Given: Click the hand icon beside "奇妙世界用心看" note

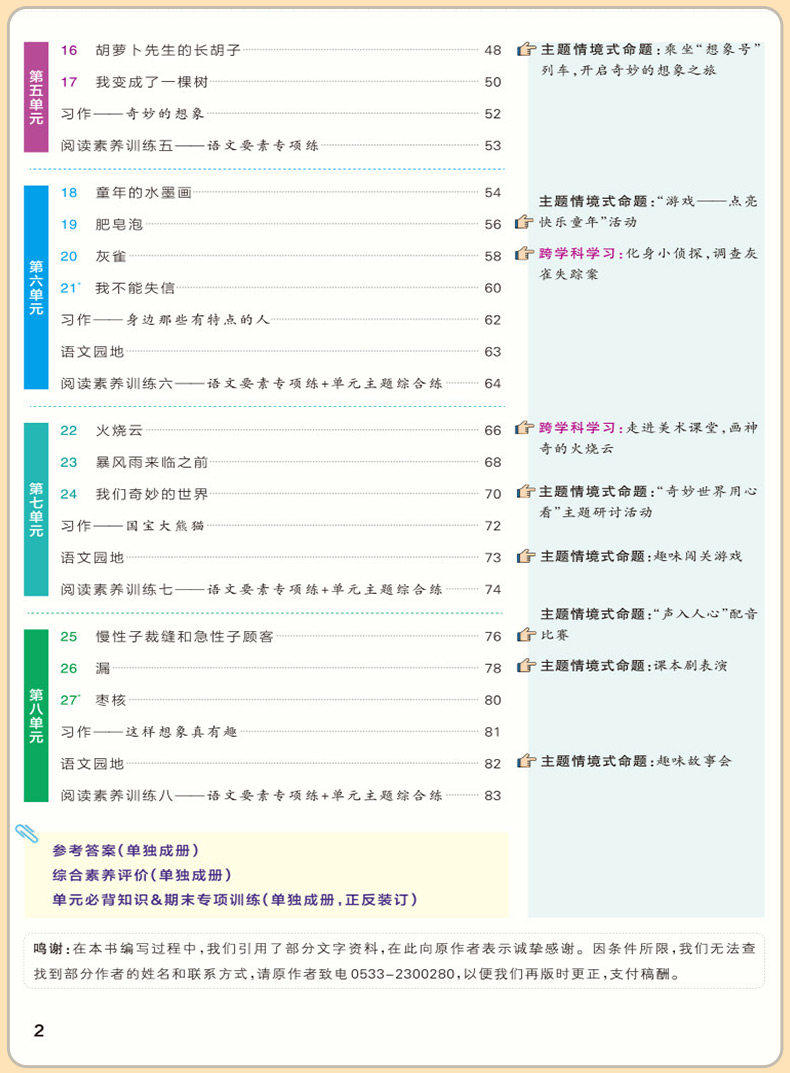Looking at the screenshot, I should pos(525,491).
